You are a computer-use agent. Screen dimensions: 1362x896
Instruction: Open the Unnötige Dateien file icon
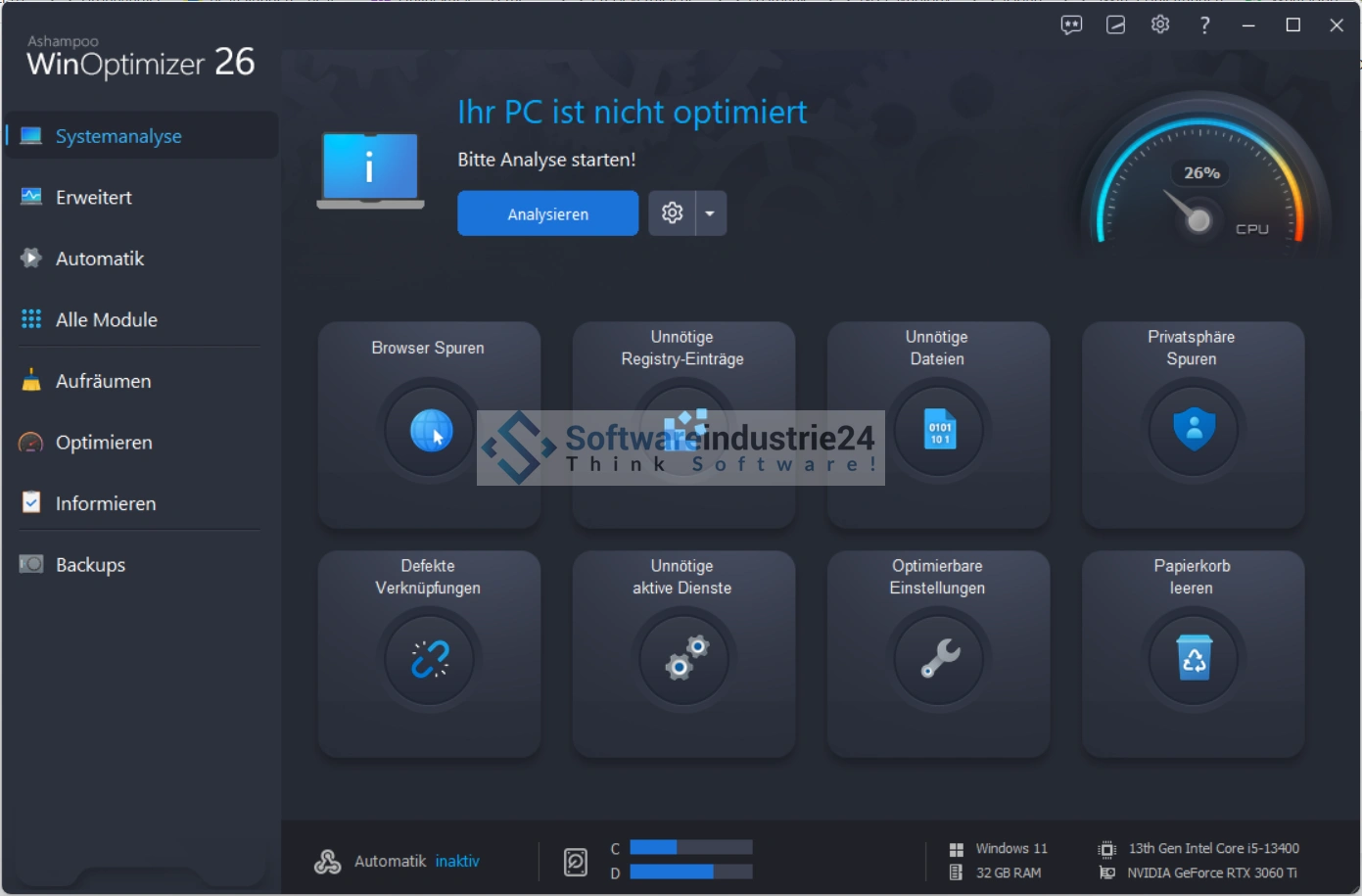(x=938, y=430)
